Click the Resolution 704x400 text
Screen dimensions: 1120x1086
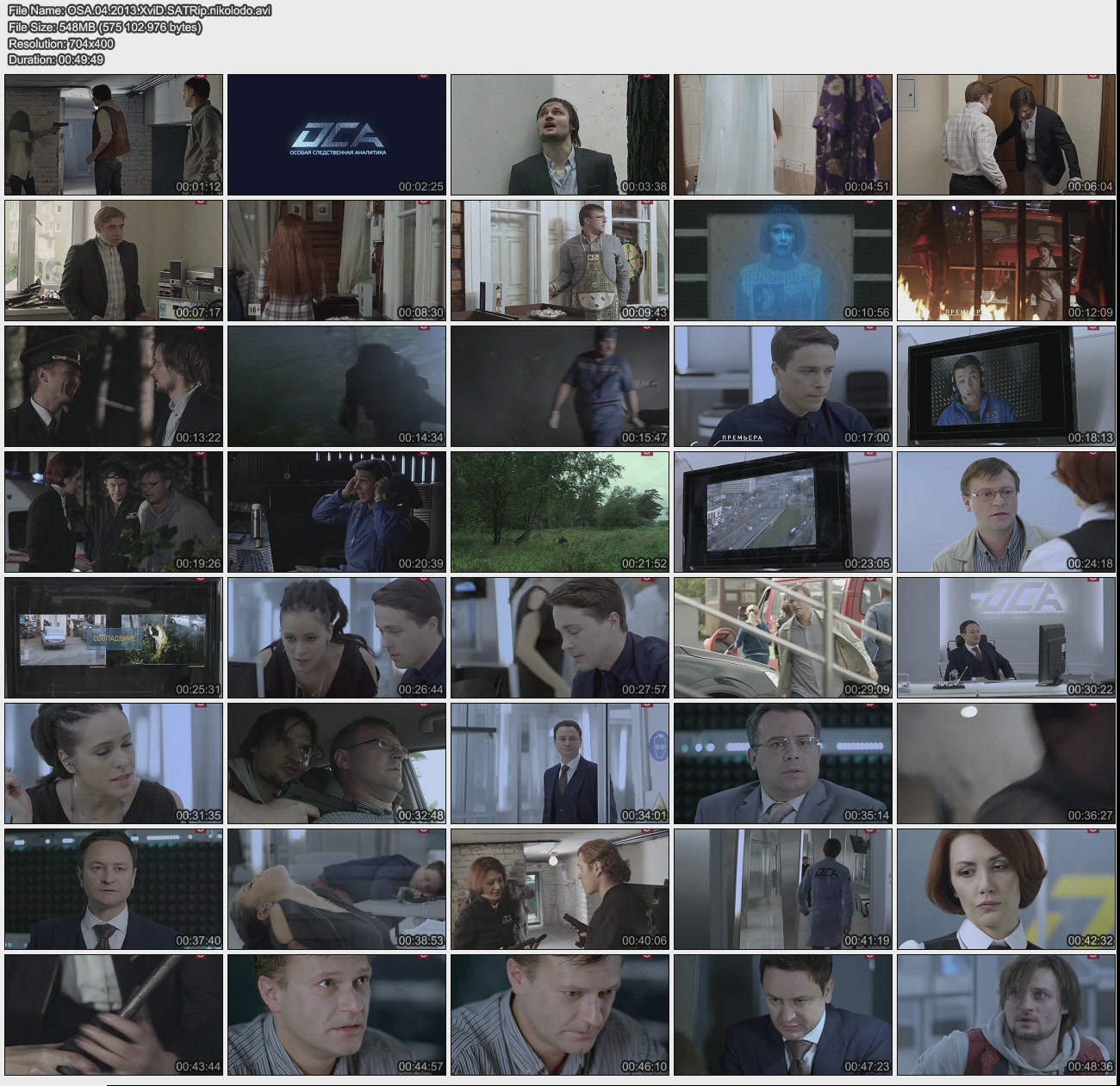[x=61, y=44]
